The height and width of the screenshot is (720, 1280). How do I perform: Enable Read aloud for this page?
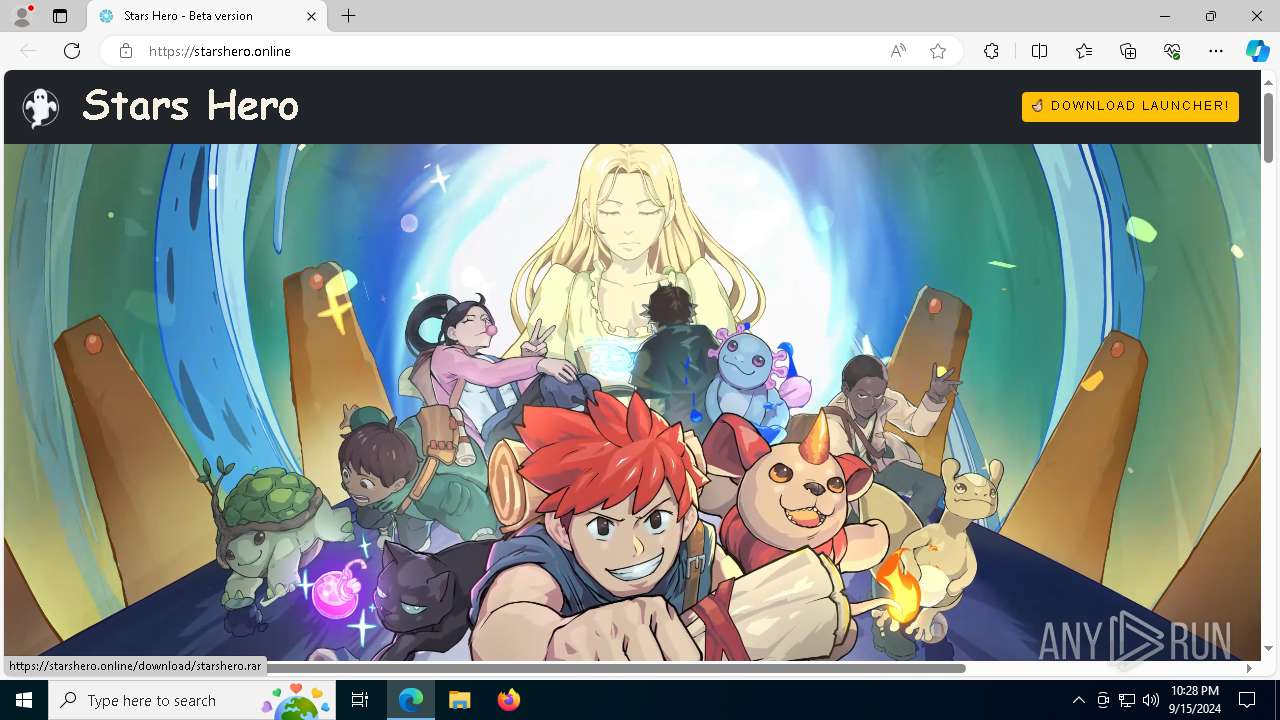pos(898,51)
